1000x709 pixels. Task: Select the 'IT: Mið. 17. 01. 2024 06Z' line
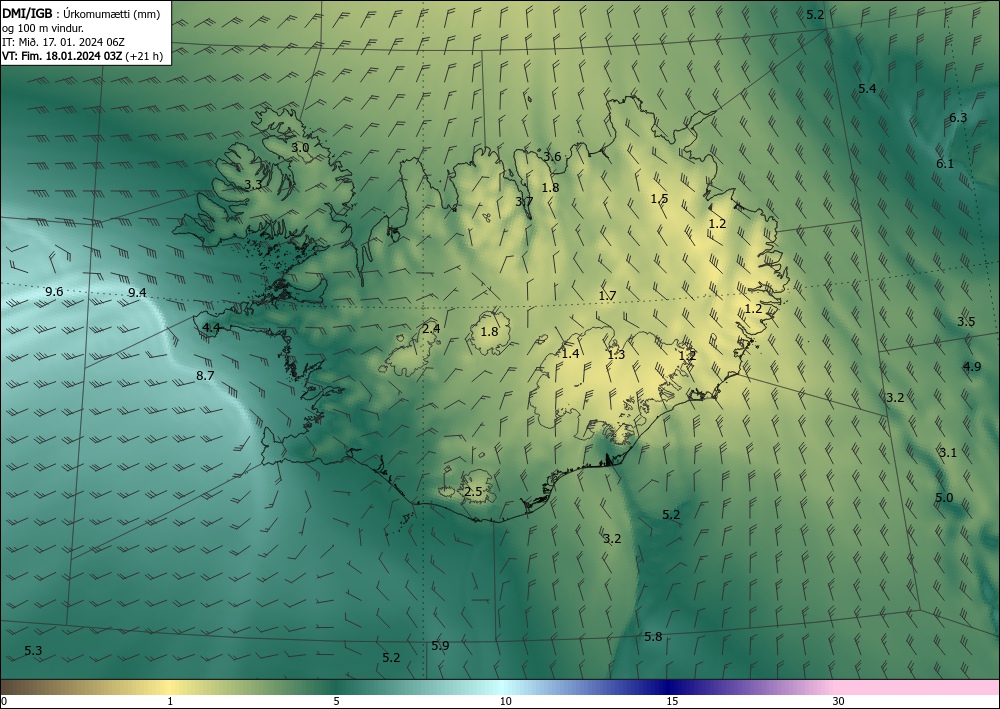click(x=63, y=42)
